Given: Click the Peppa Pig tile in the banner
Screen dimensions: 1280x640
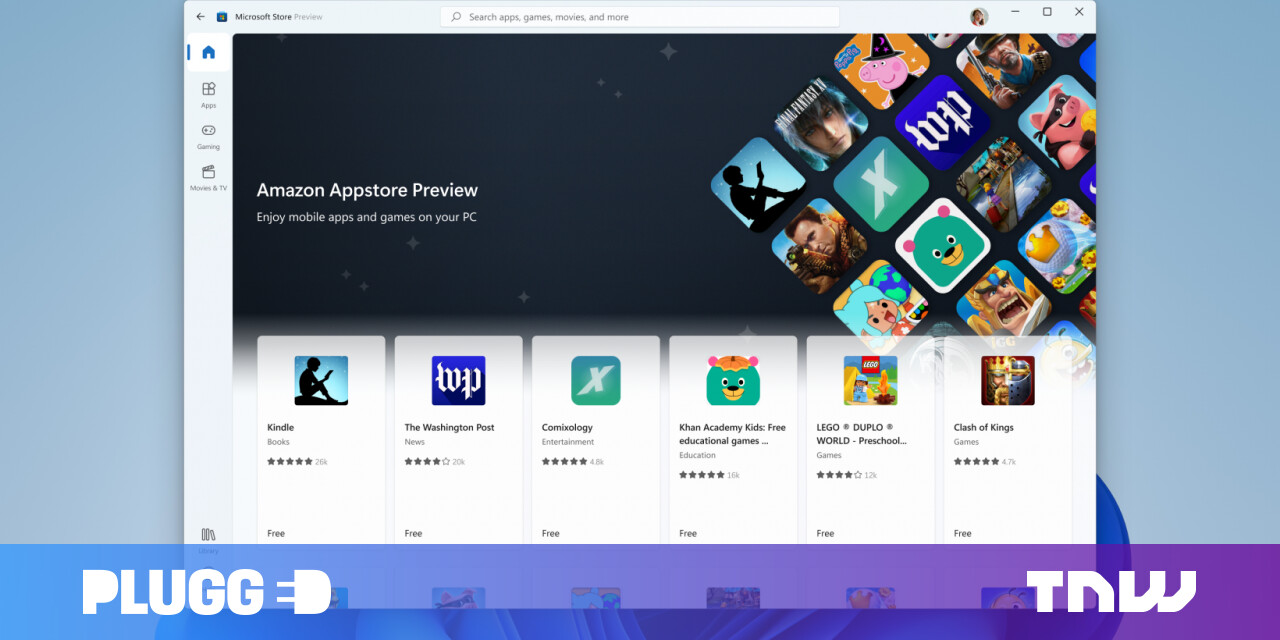Looking at the screenshot, I should click(881, 70).
